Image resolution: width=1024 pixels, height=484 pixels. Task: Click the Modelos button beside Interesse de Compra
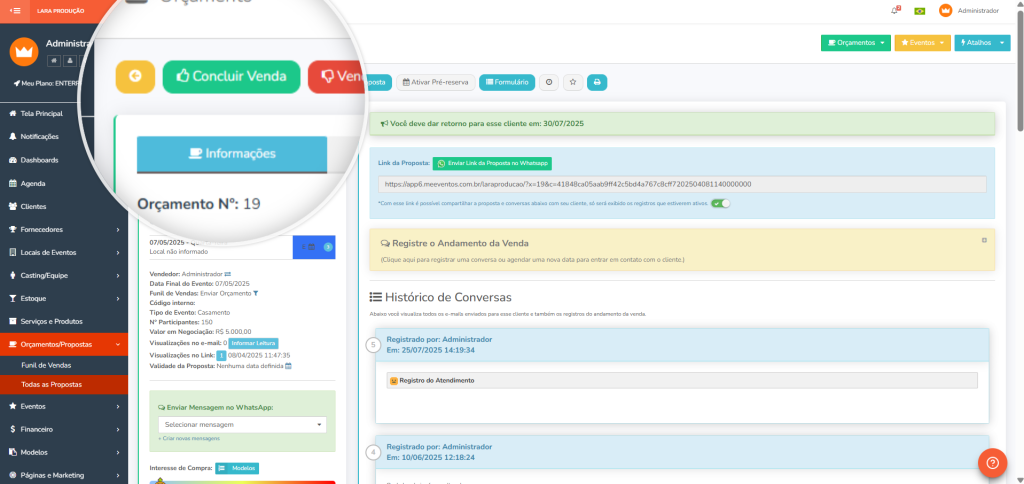tap(237, 468)
